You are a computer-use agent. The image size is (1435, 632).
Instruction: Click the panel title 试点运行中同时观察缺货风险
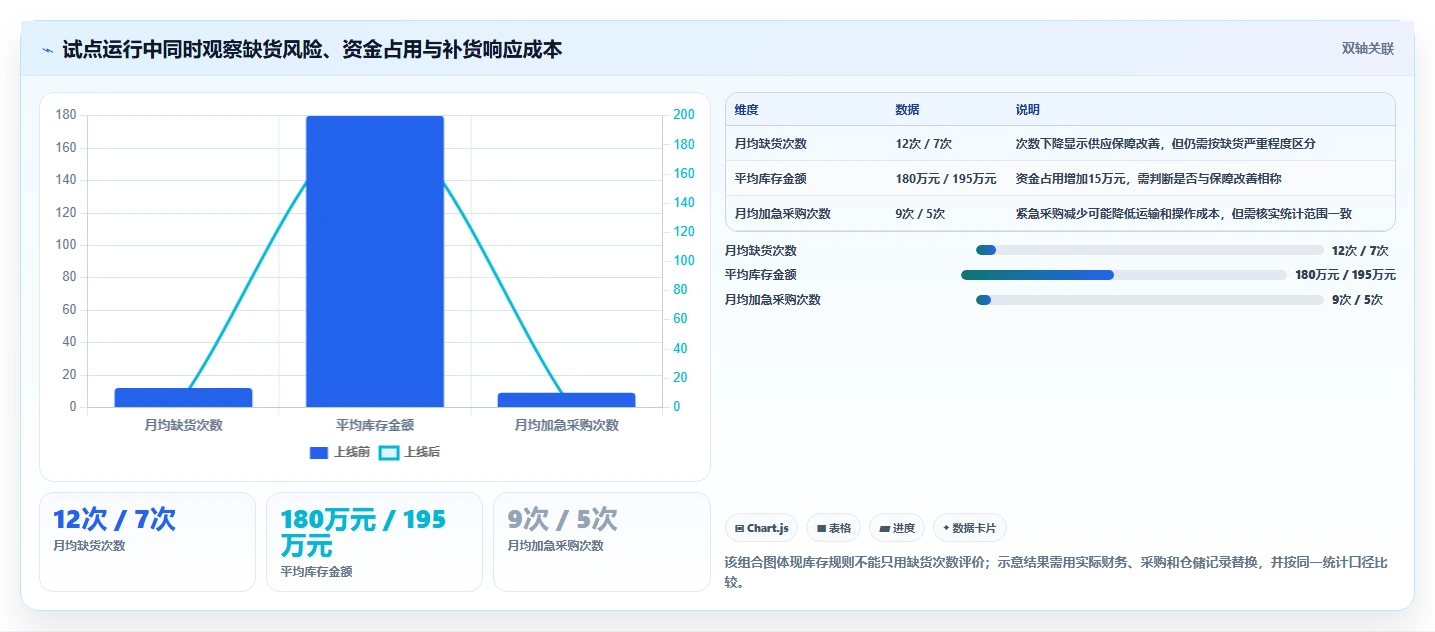coord(312,49)
